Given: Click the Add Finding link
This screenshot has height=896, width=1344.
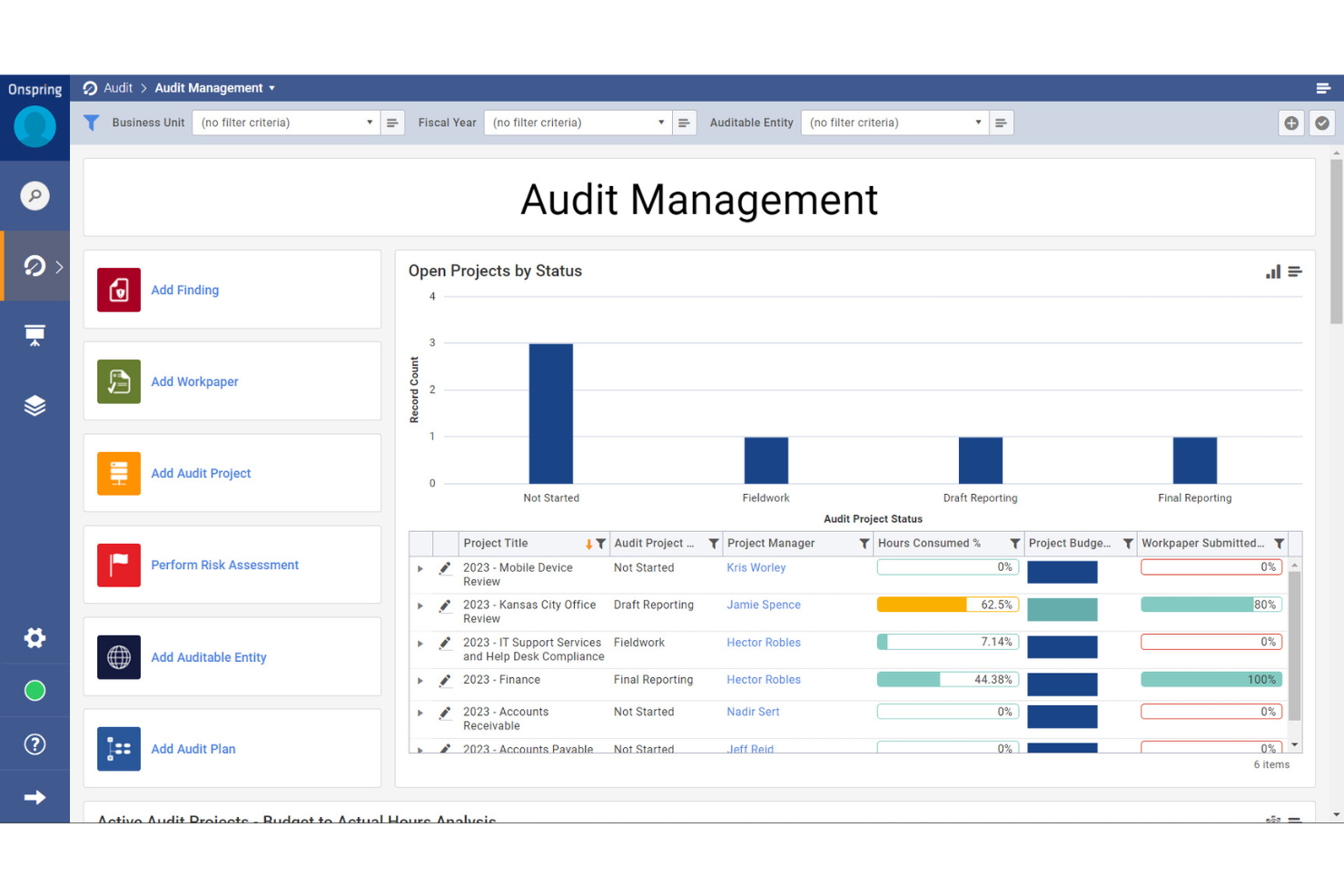Looking at the screenshot, I should 184,290.
